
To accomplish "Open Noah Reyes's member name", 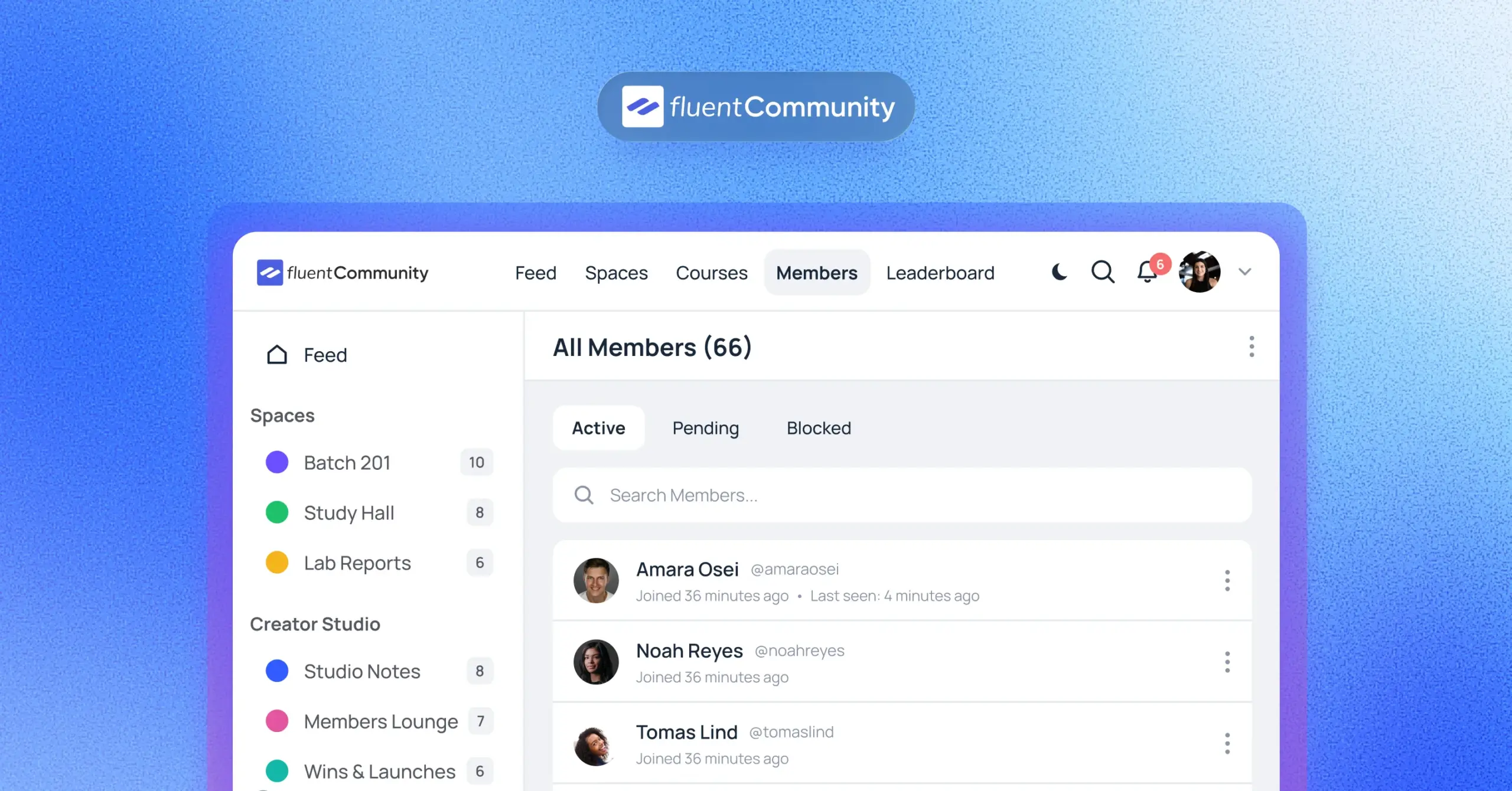I will pos(689,651).
